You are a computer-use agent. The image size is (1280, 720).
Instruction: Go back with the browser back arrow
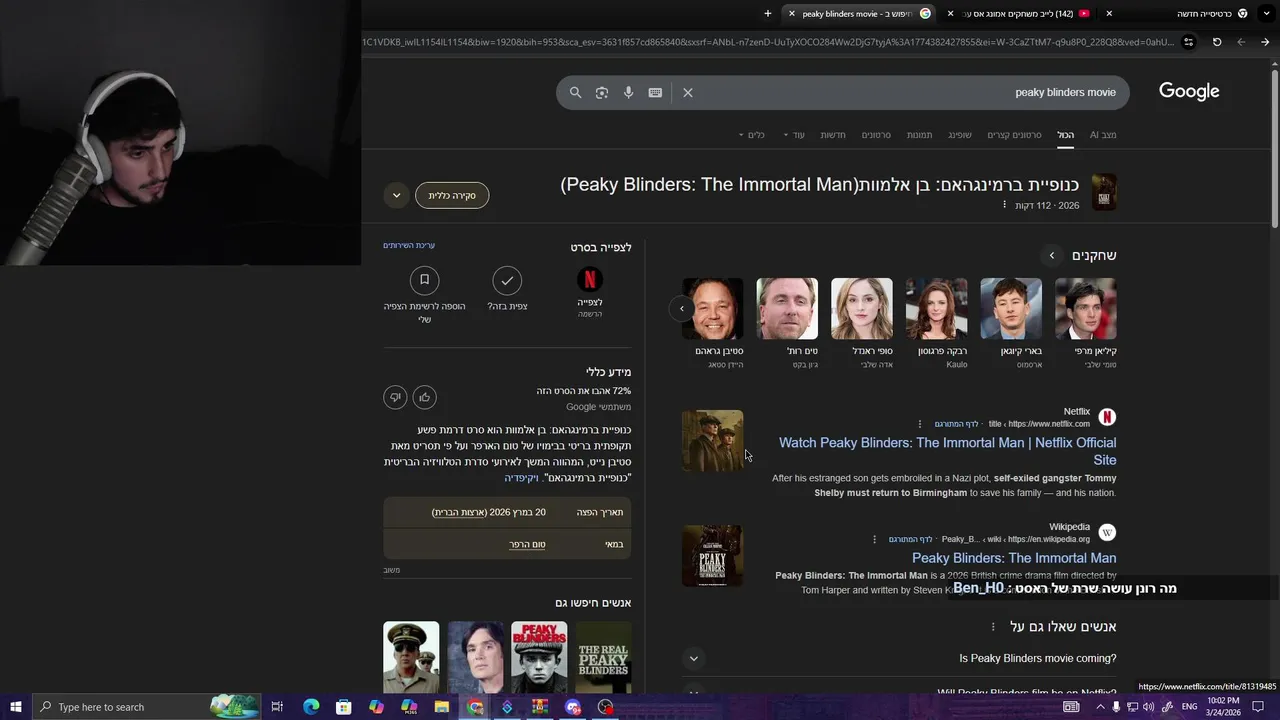pos(1265,42)
